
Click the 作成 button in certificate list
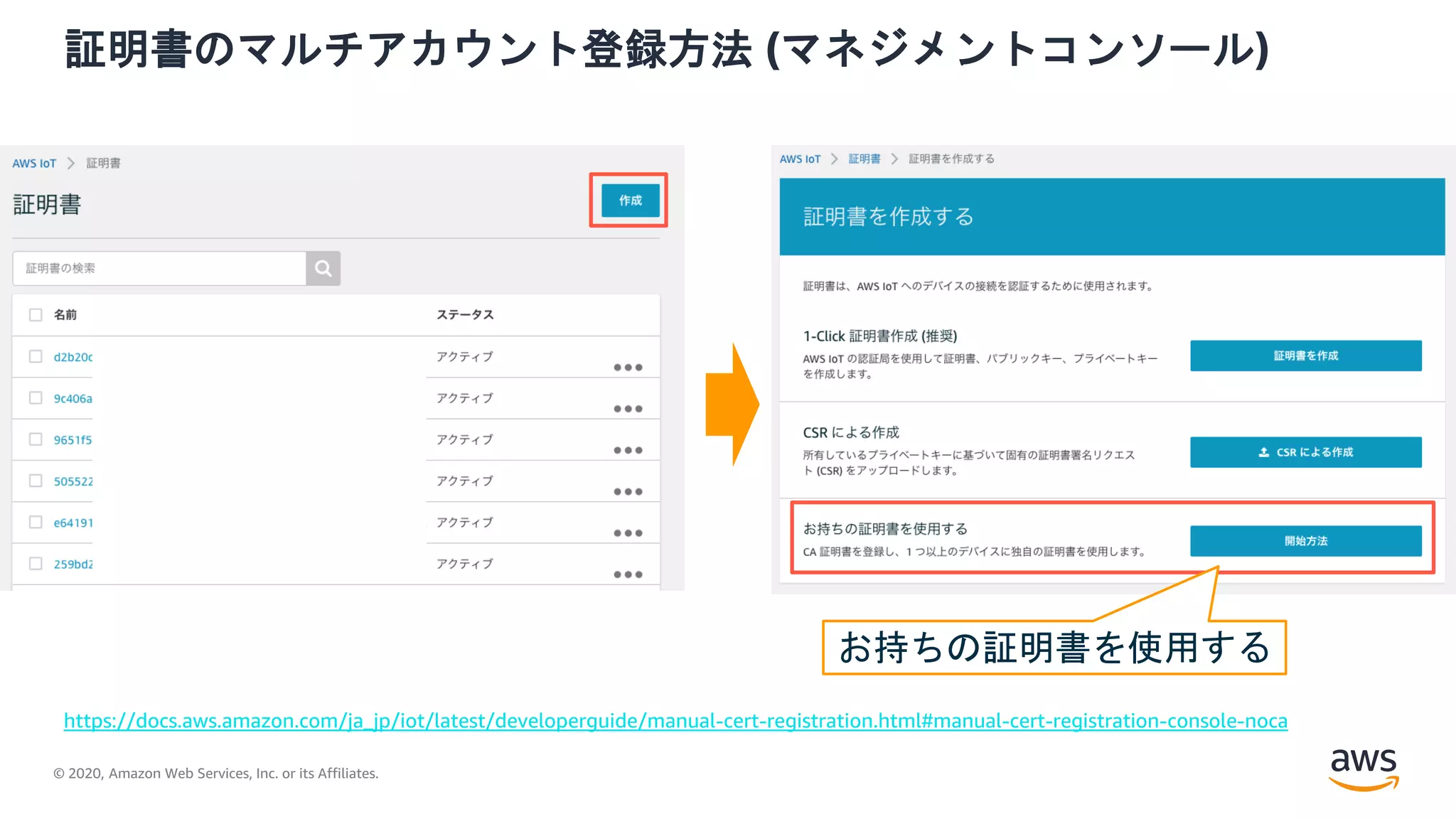point(630,200)
